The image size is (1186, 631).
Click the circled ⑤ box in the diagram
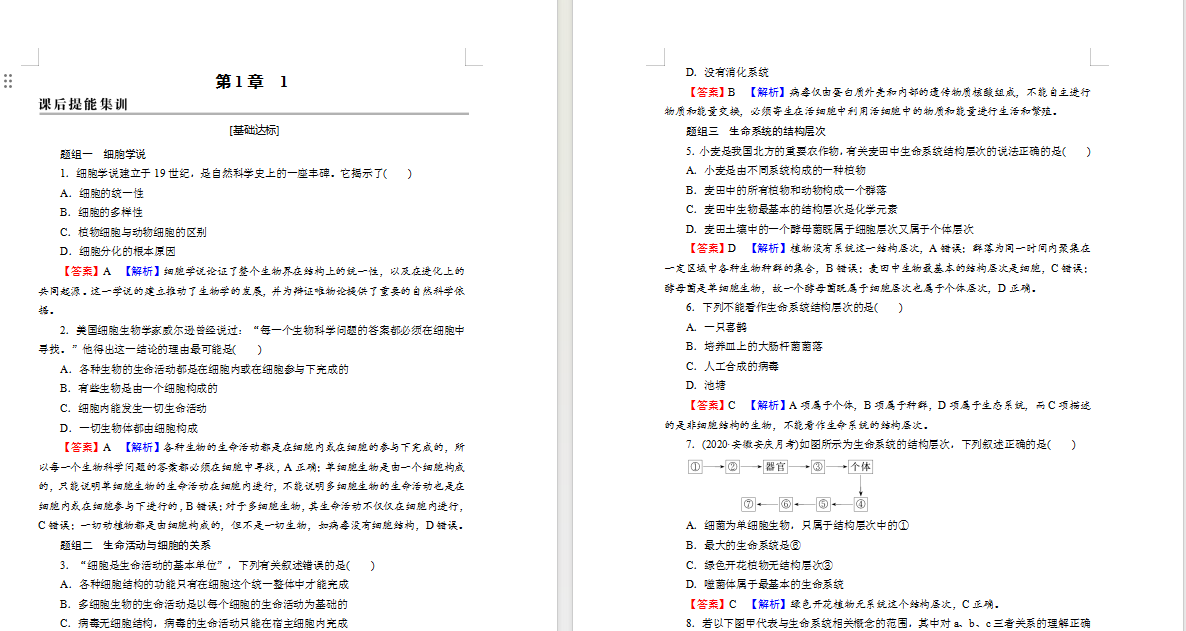pyautogui.click(x=823, y=503)
